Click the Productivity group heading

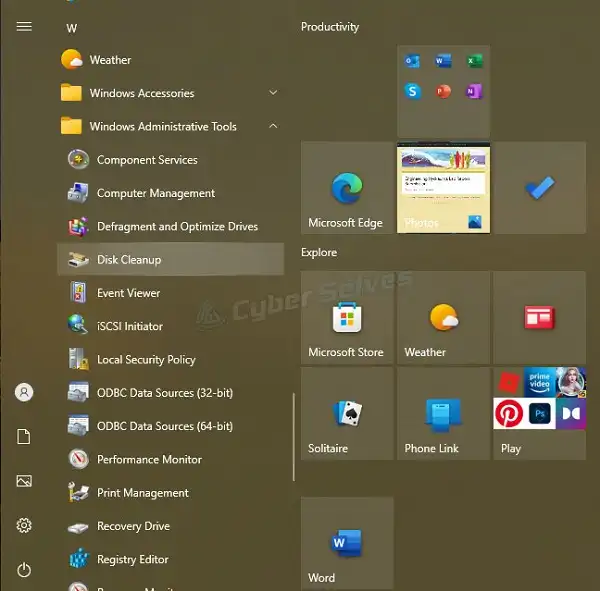(x=330, y=27)
